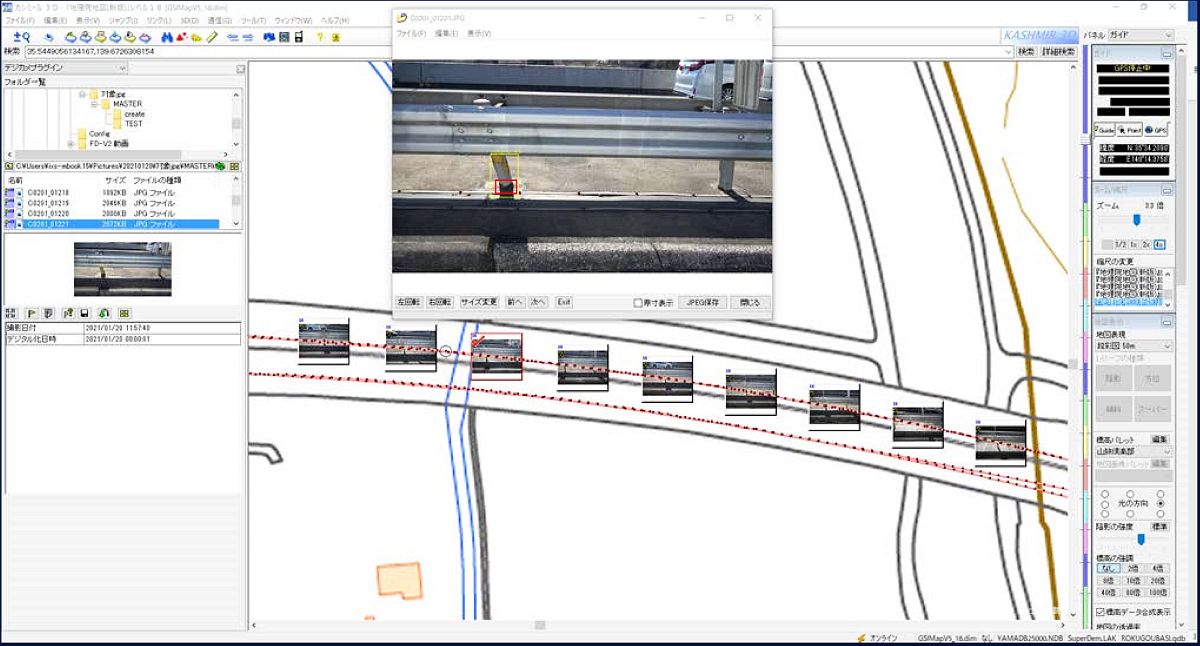Click the Point button in the GPS panel
This screenshot has width=1200, height=646.
pos(1131,130)
